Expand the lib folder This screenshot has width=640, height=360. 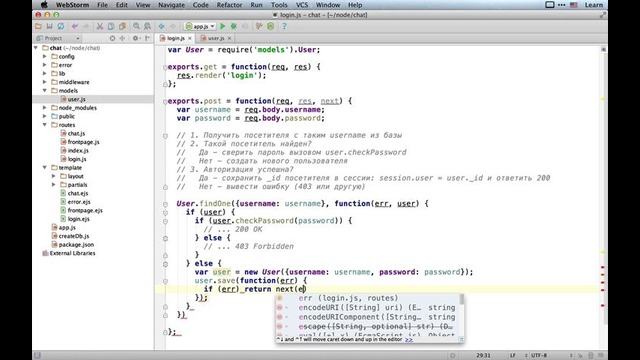click(44, 73)
